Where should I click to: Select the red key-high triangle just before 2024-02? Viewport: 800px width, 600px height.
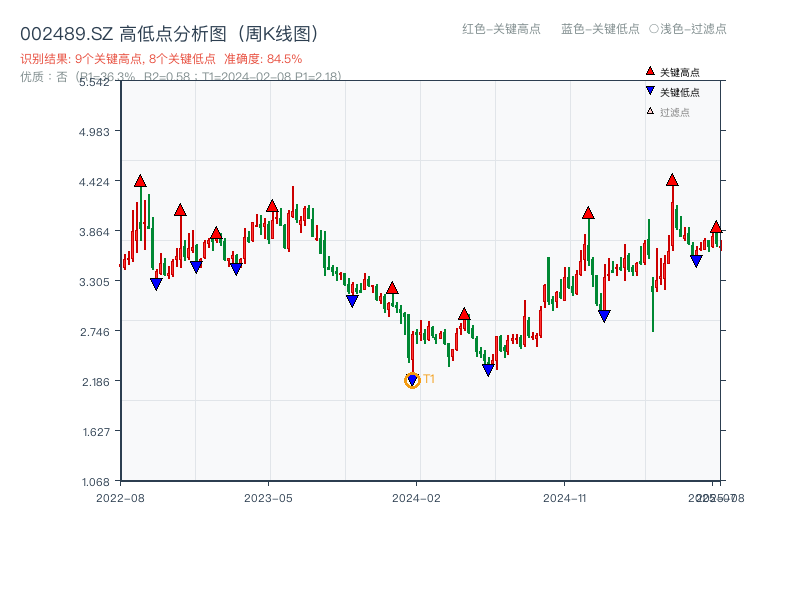pyautogui.click(x=392, y=288)
